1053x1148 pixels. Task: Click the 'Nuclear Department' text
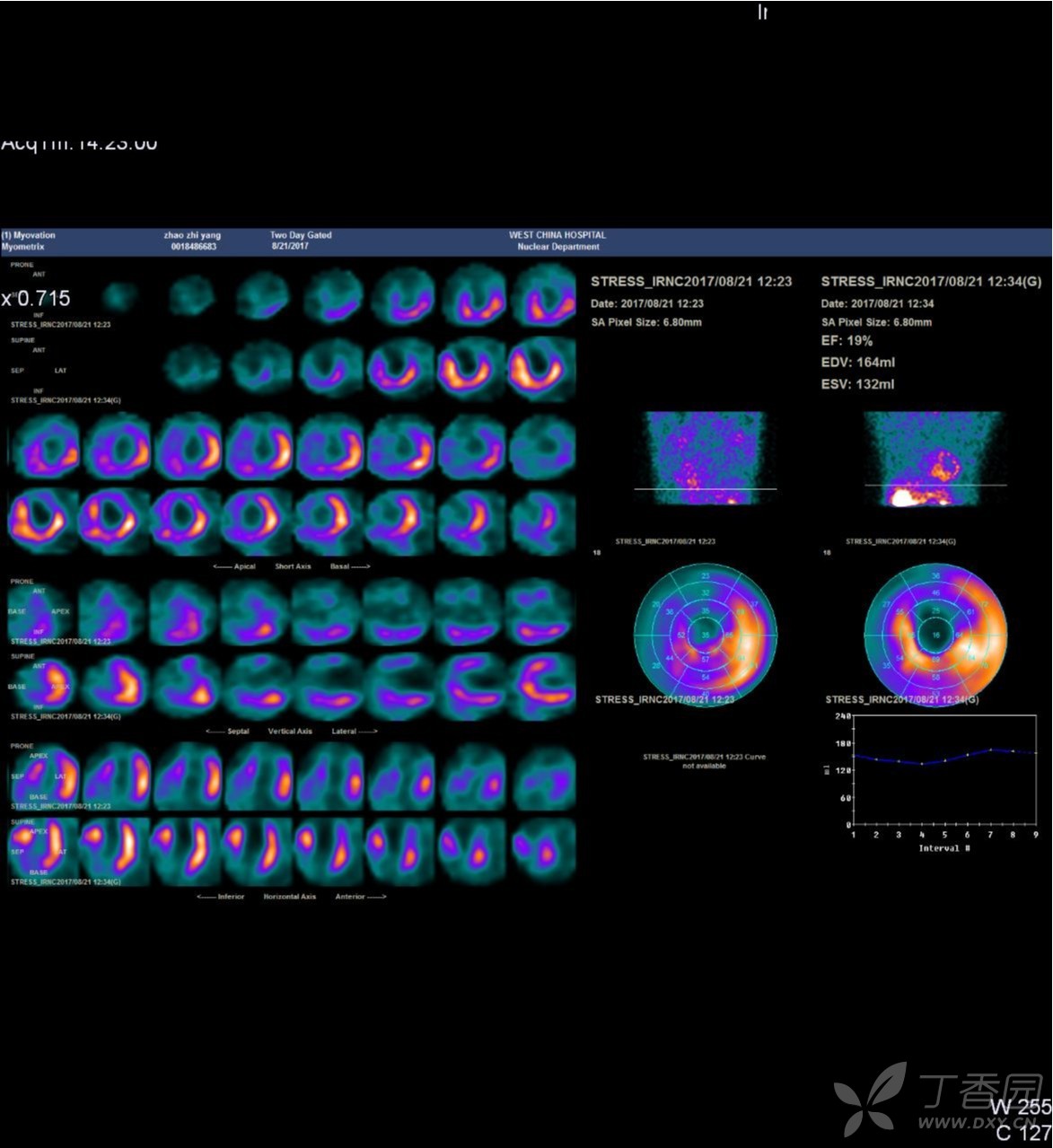(558, 246)
